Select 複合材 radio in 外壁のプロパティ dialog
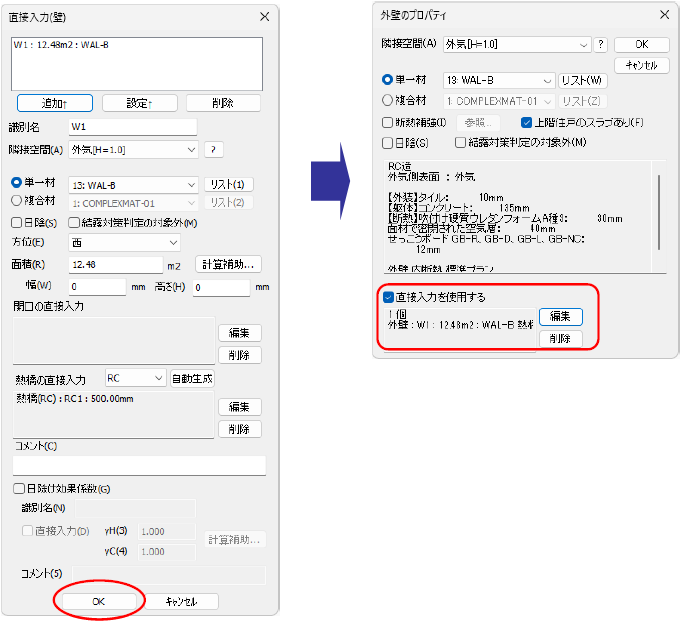The width and height of the screenshot is (681, 623). pos(388,100)
